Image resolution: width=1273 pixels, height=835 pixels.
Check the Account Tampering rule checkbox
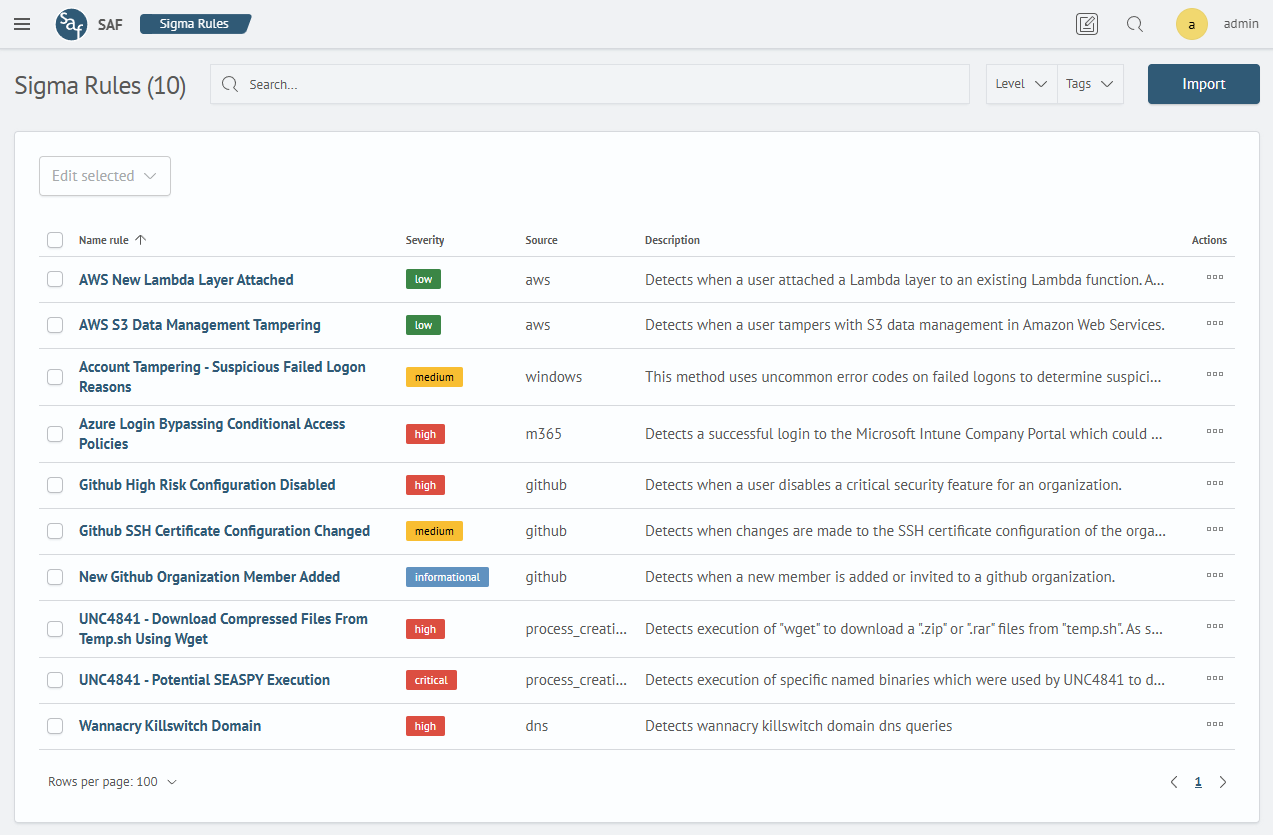pyautogui.click(x=55, y=377)
